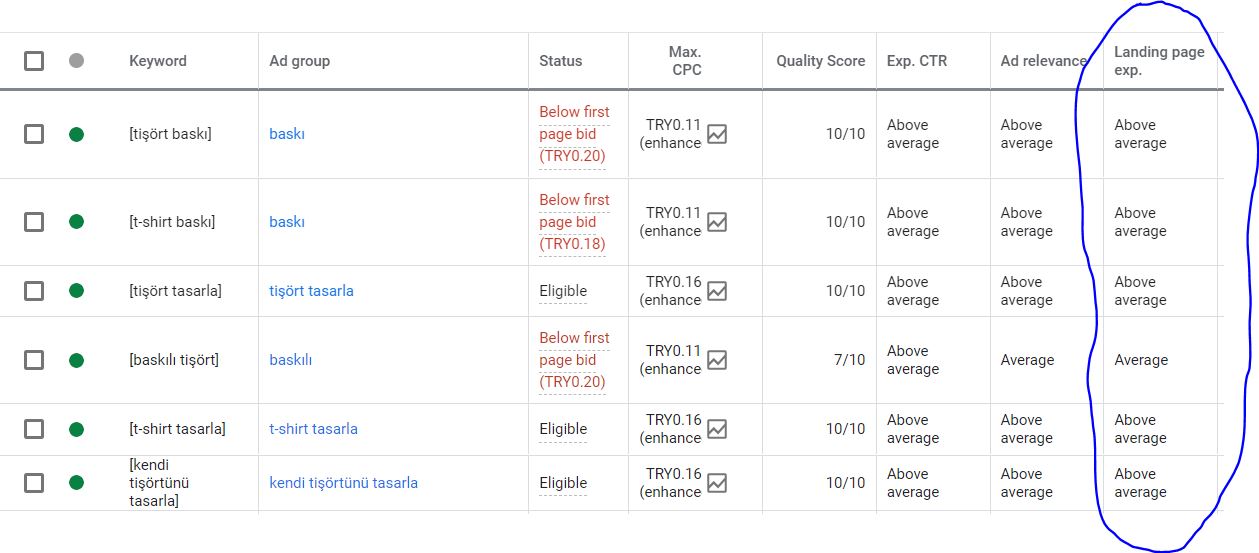The width and height of the screenshot is (1259, 553).
Task: Check the [tişört tasarla] keyword row
Action: [34, 291]
